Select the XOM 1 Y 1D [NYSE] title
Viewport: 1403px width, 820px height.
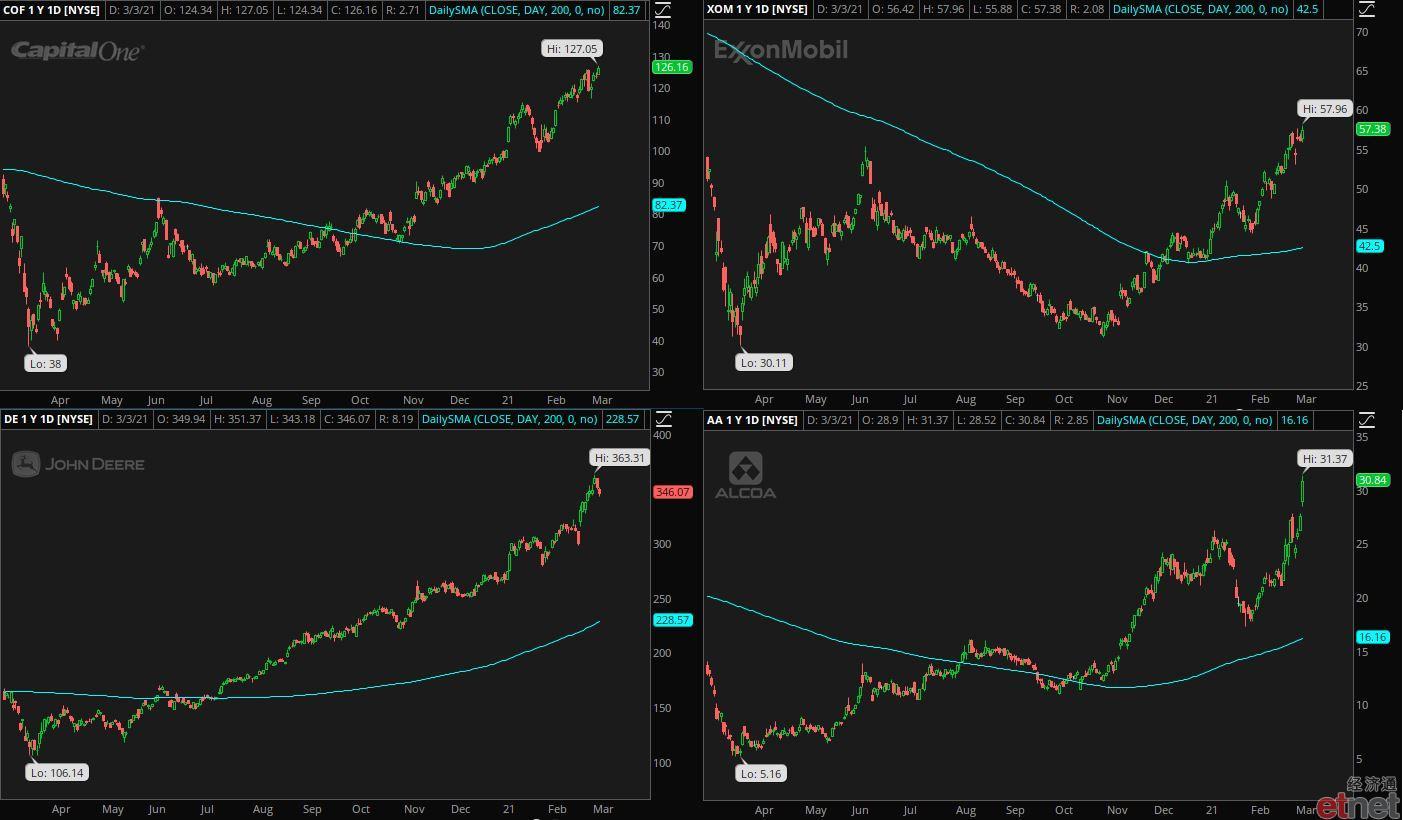pos(757,10)
